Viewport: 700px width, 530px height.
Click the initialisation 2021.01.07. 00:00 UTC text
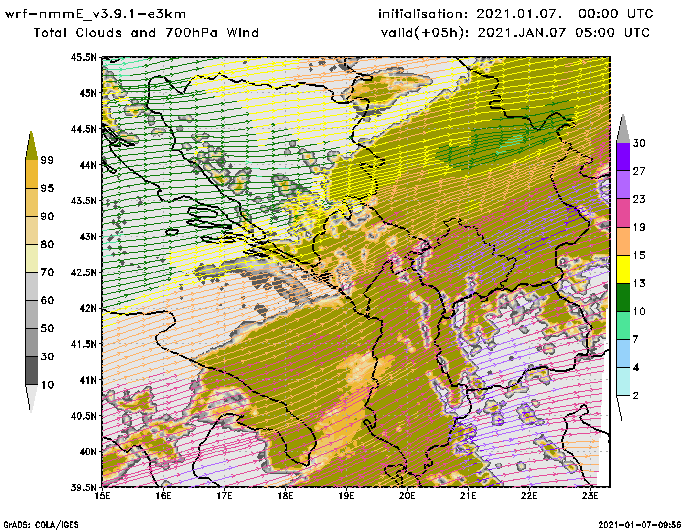(516, 14)
